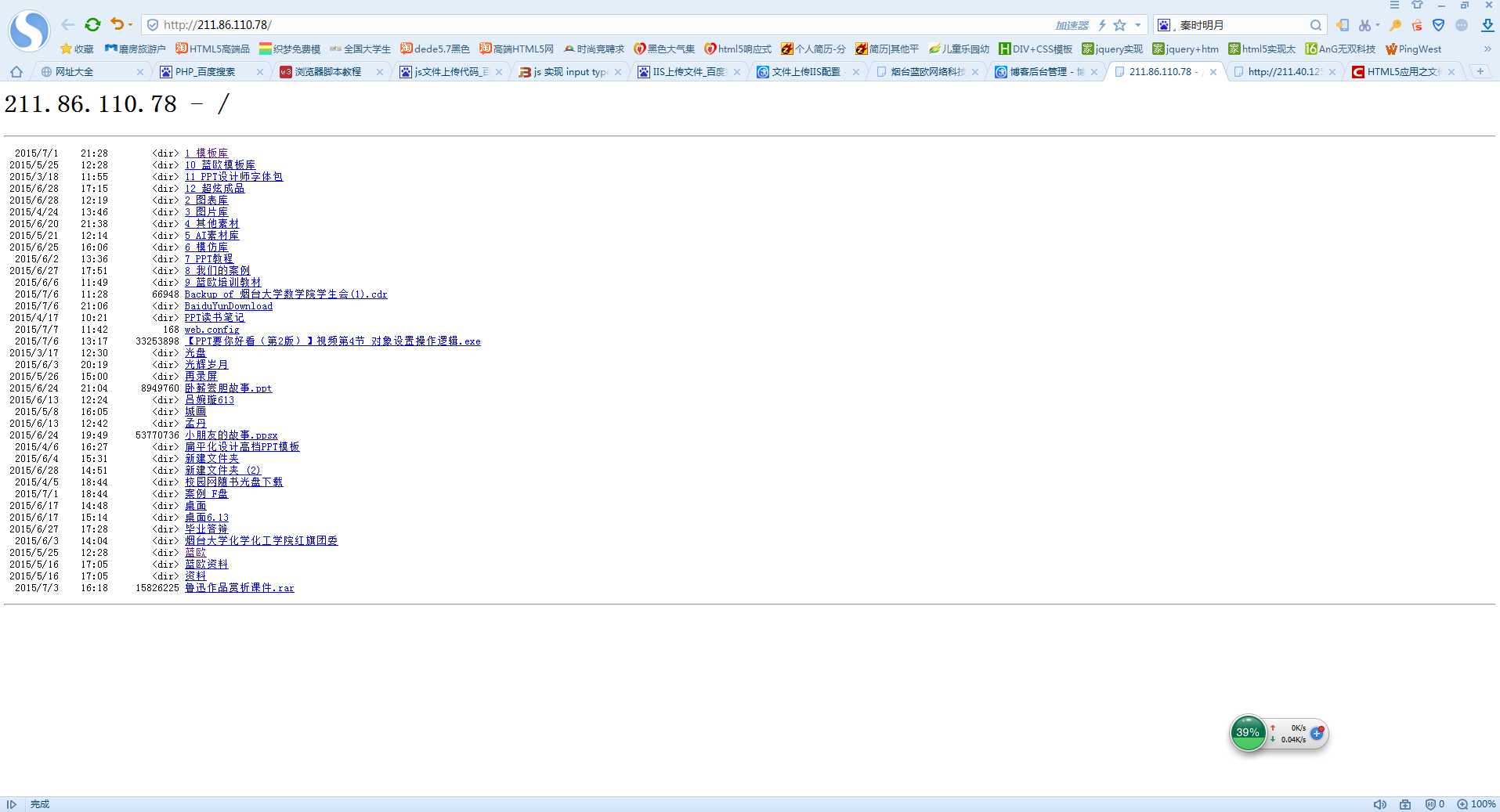Switch to the PHP_百度搜索 tab

pyautogui.click(x=212, y=71)
